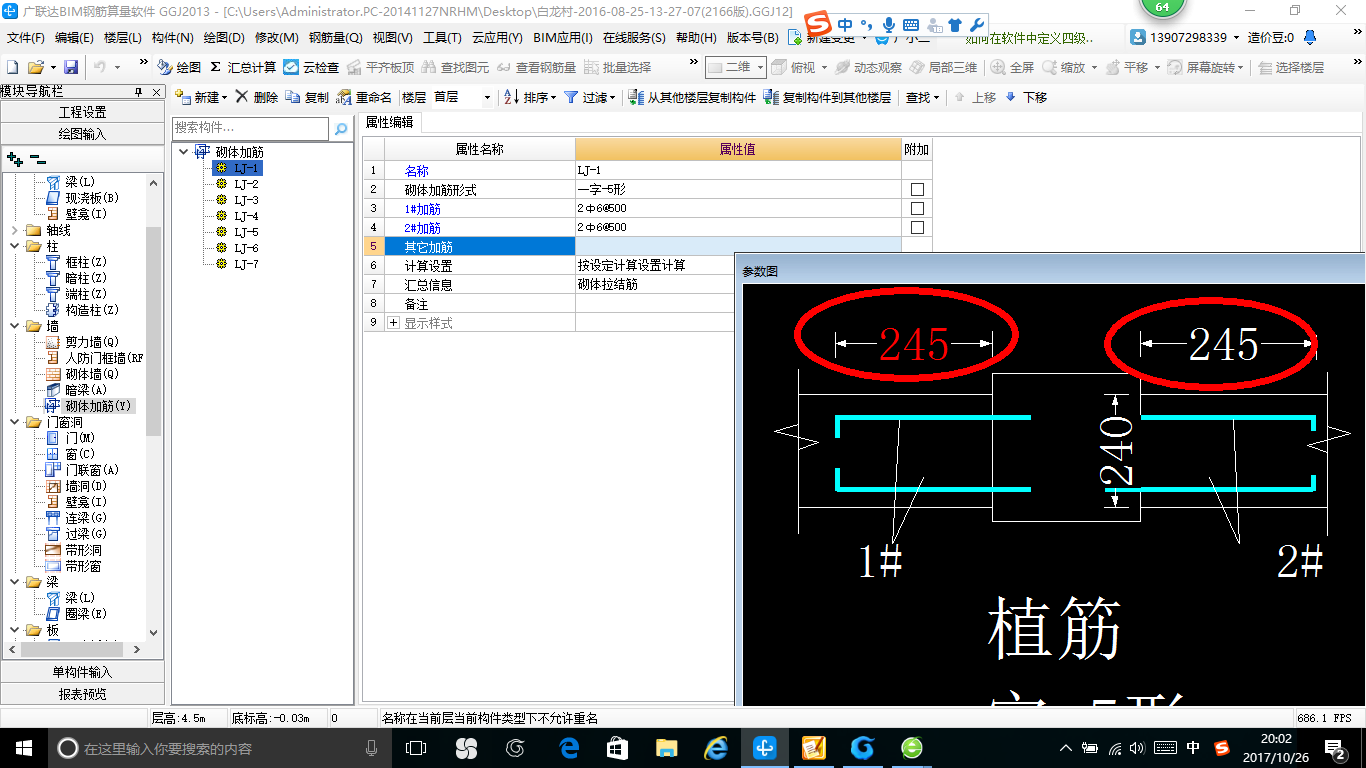Click 重命名 rename tool

point(365,97)
